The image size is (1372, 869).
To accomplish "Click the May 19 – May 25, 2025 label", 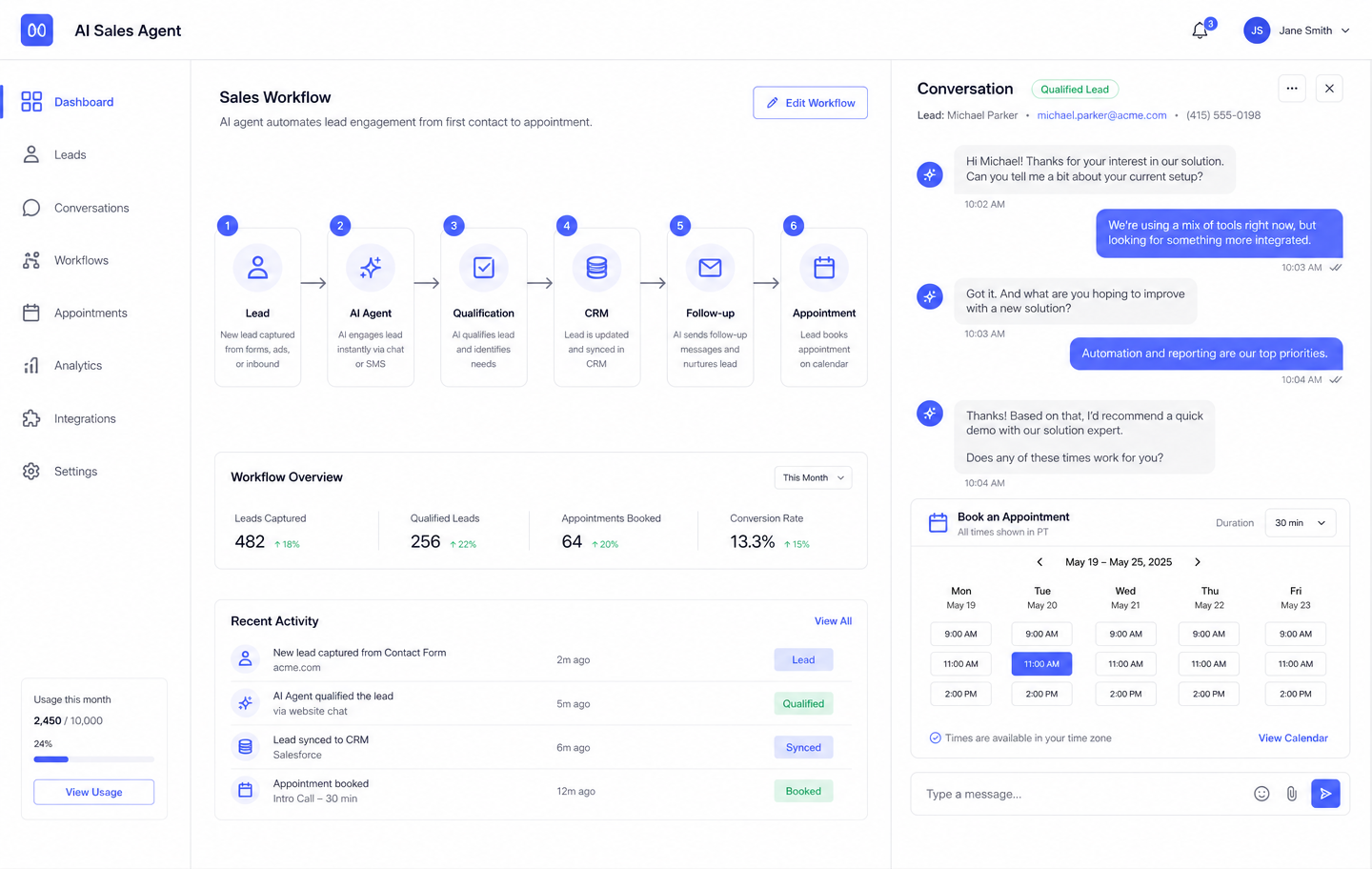I will 1119,562.
